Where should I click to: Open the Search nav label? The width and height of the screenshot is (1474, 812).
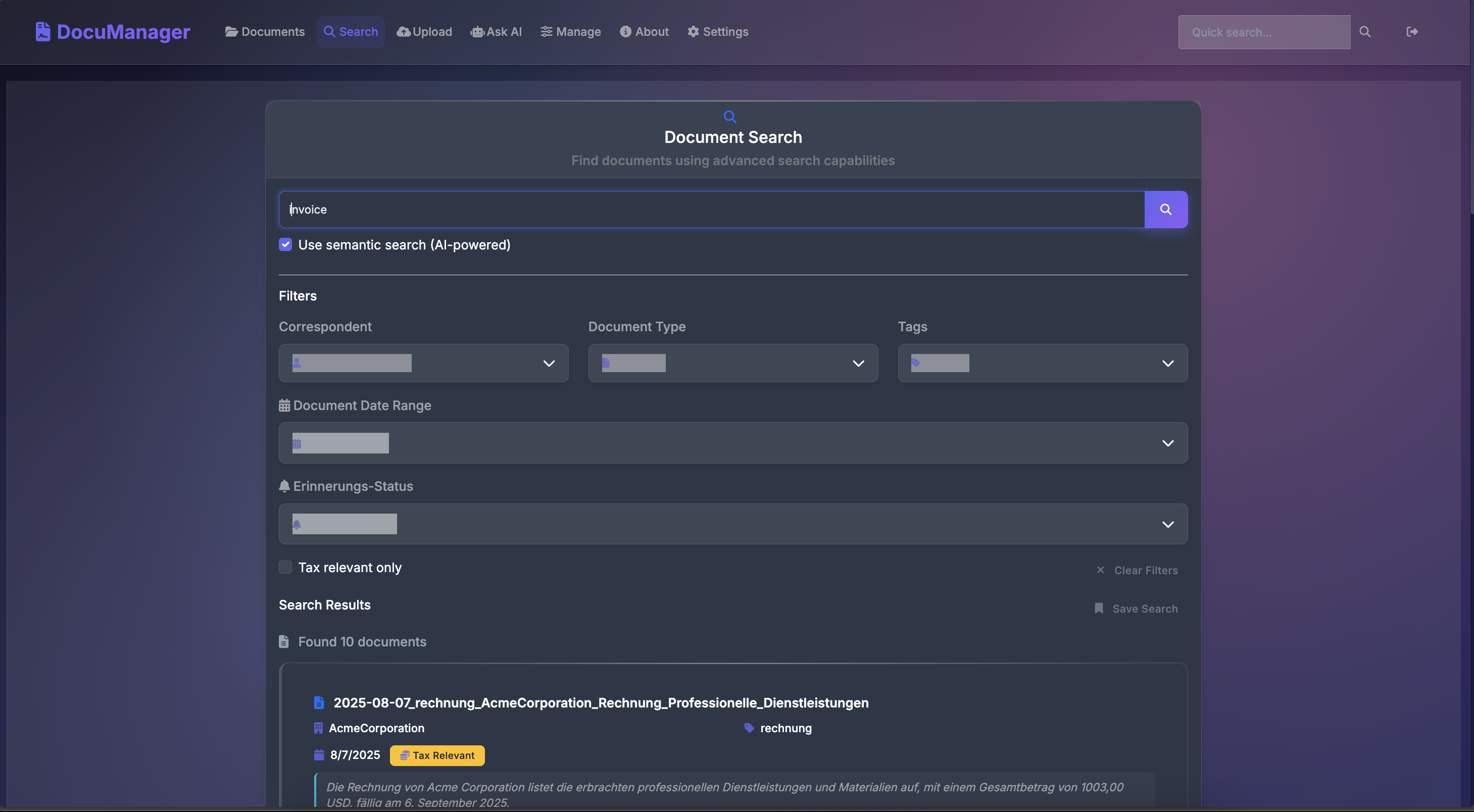pos(358,31)
